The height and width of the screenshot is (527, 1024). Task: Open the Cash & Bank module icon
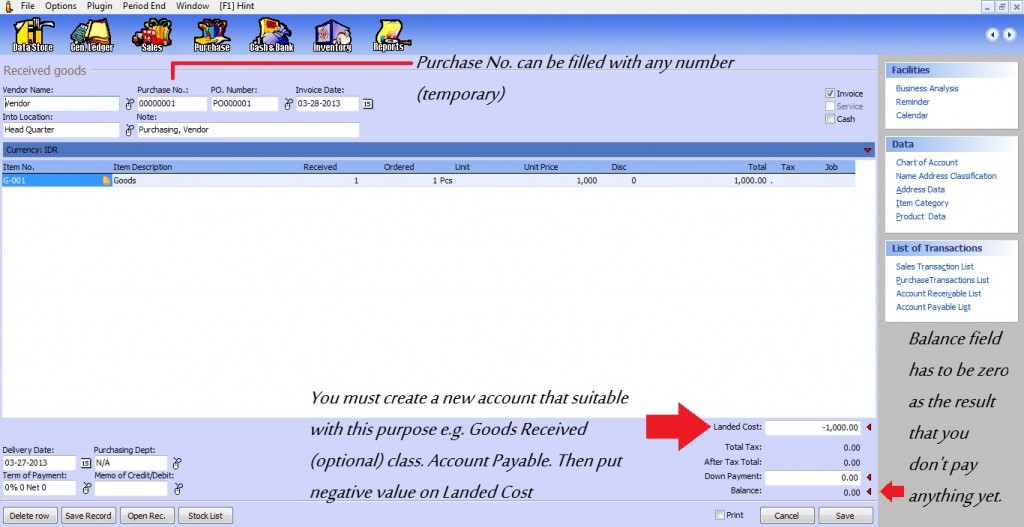(x=271, y=36)
